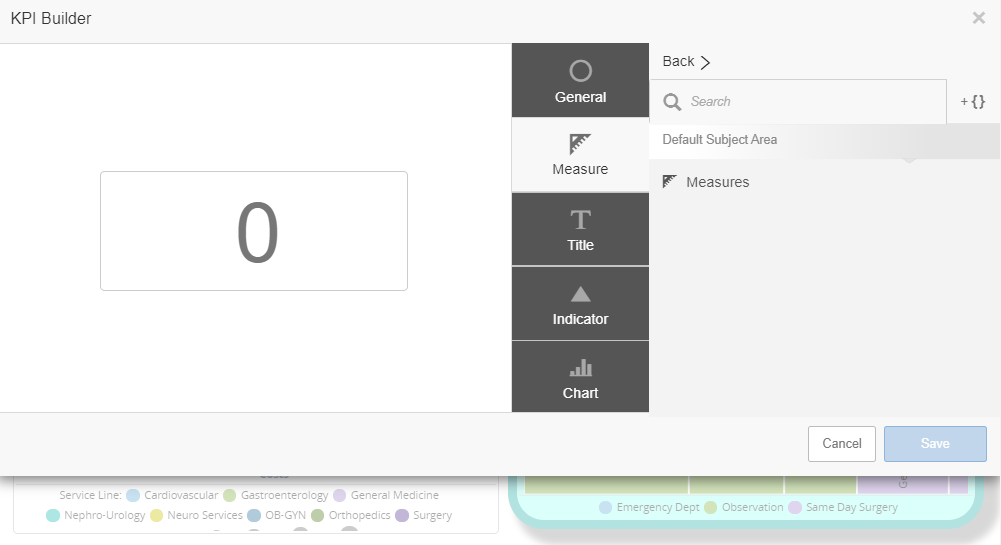Click the Indicator triangle icon

580,294
